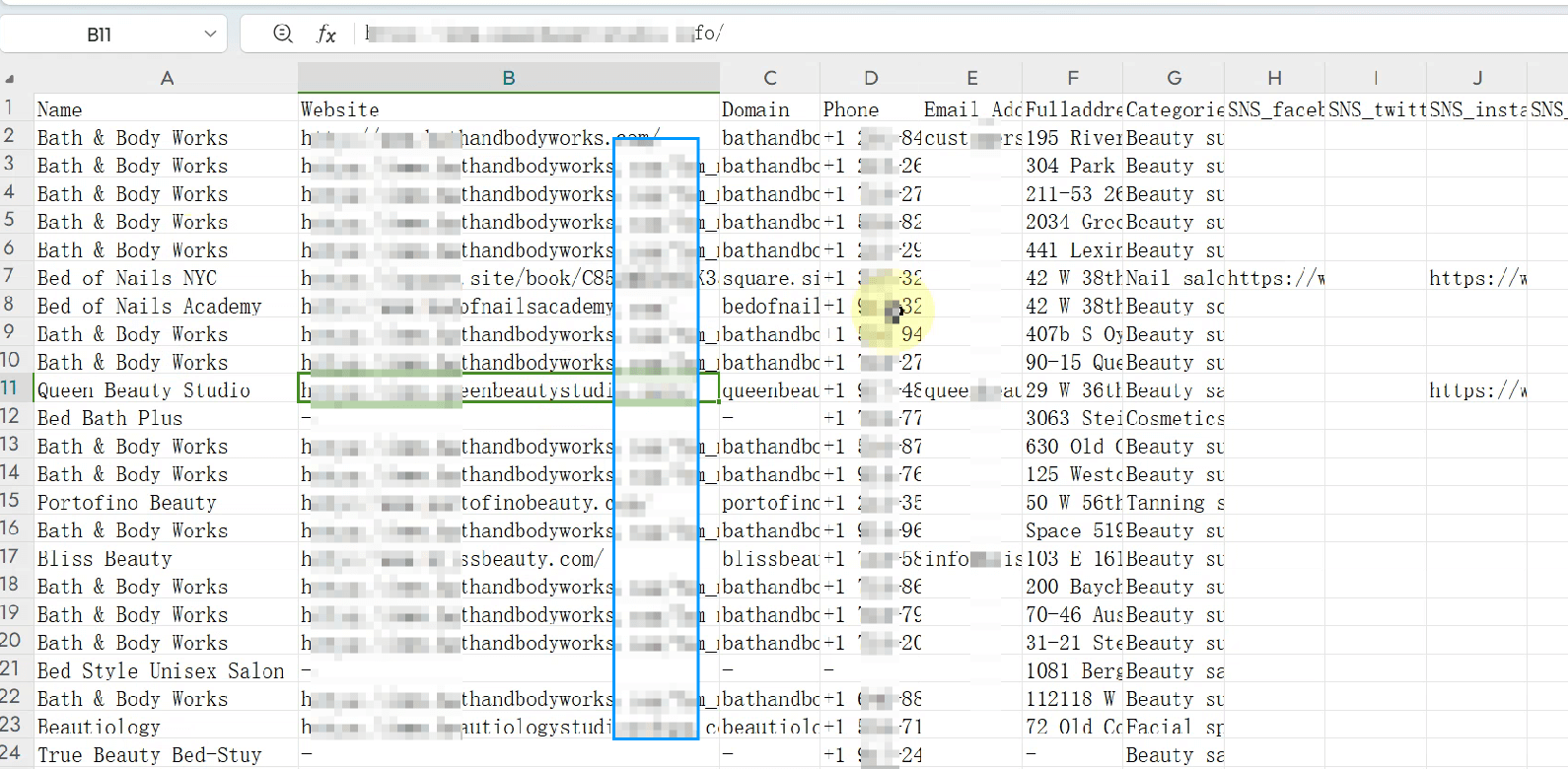The height and width of the screenshot is (769, 1568).
Task: Open the Instagram link in row 7 column J
Action: (x=1477, y=278)
